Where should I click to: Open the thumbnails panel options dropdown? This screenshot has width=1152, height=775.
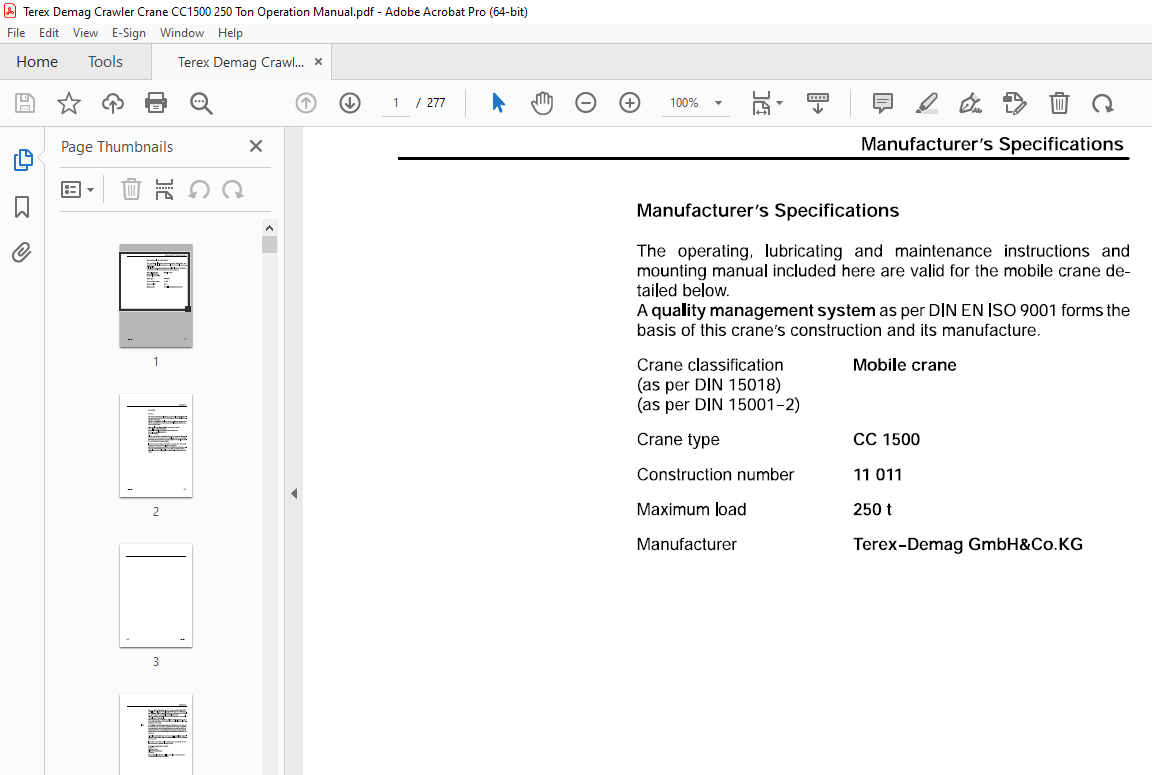[77, 190]
